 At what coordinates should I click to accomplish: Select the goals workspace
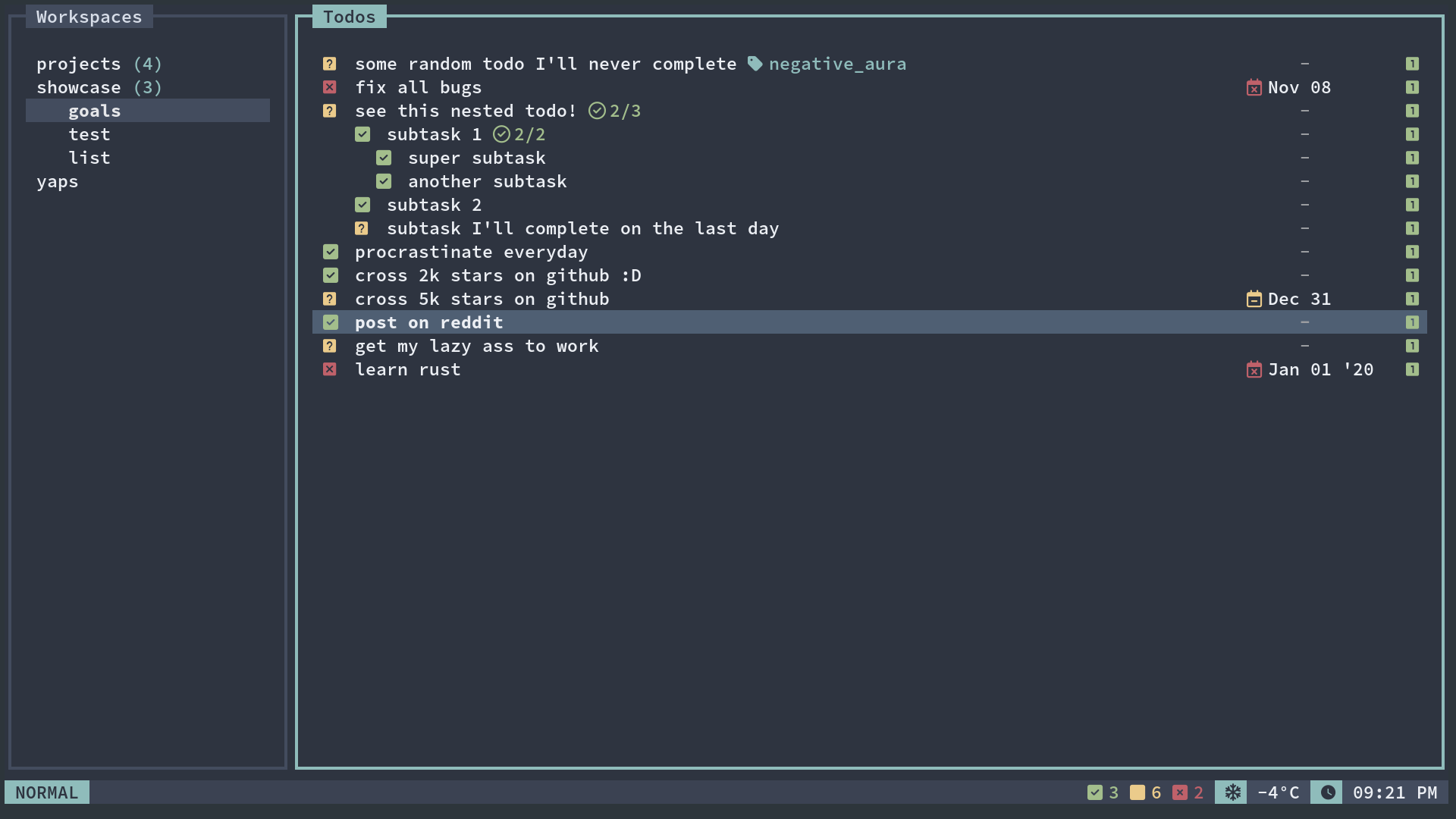coord(148,111)
